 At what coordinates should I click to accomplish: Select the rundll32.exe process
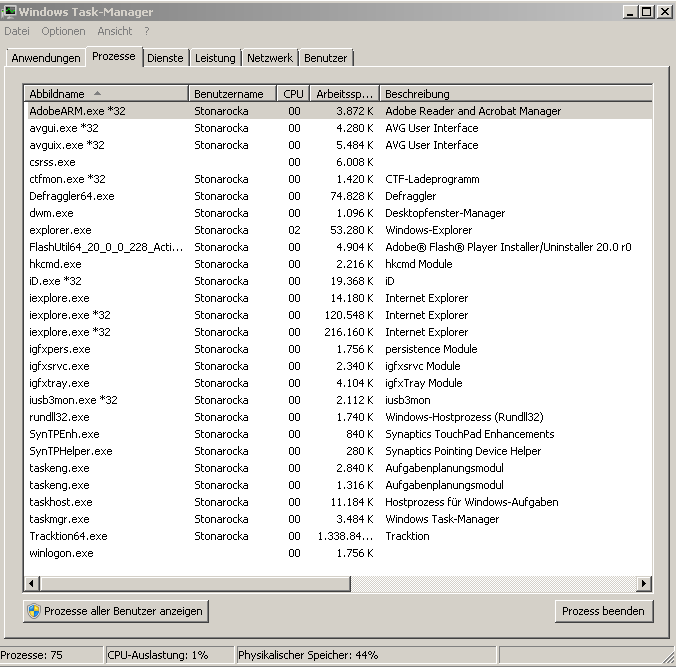pyautogui.click(x=338, y=417)
